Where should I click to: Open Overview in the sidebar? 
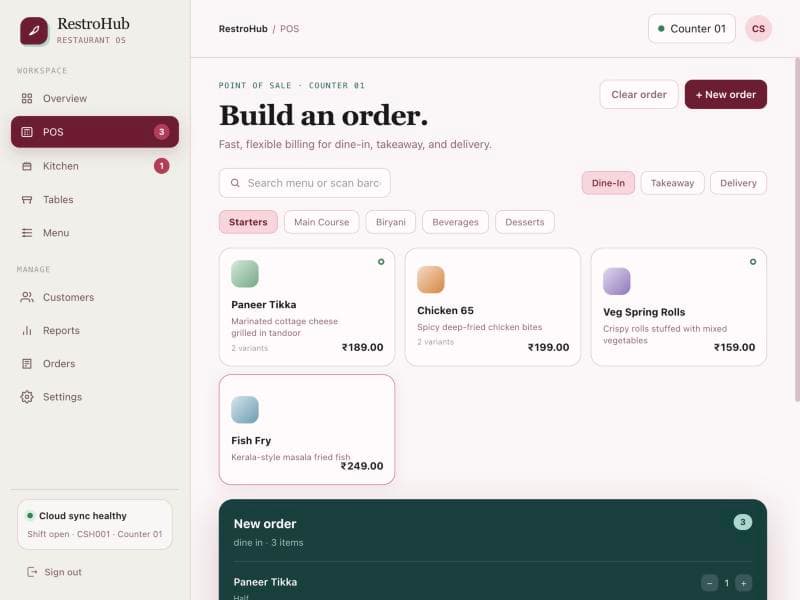point(95,98)
